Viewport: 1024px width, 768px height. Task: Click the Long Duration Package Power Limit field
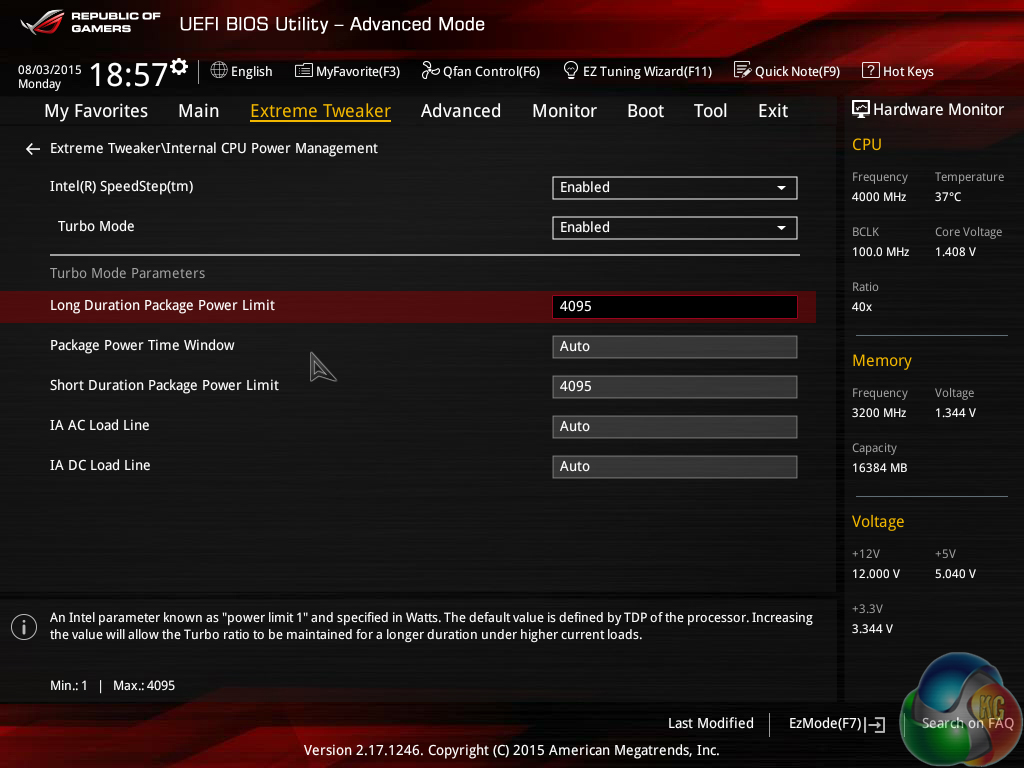pos(675,307)
